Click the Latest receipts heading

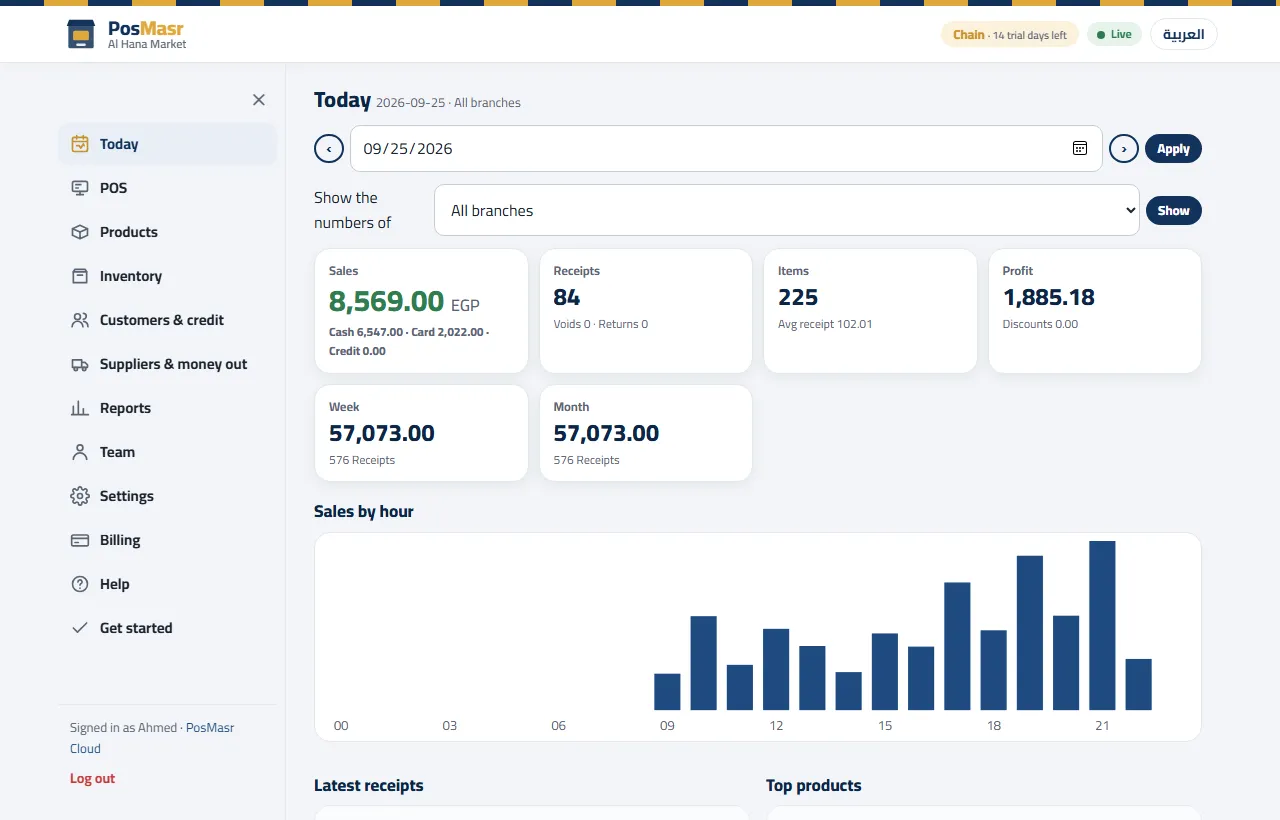[368, 785]
